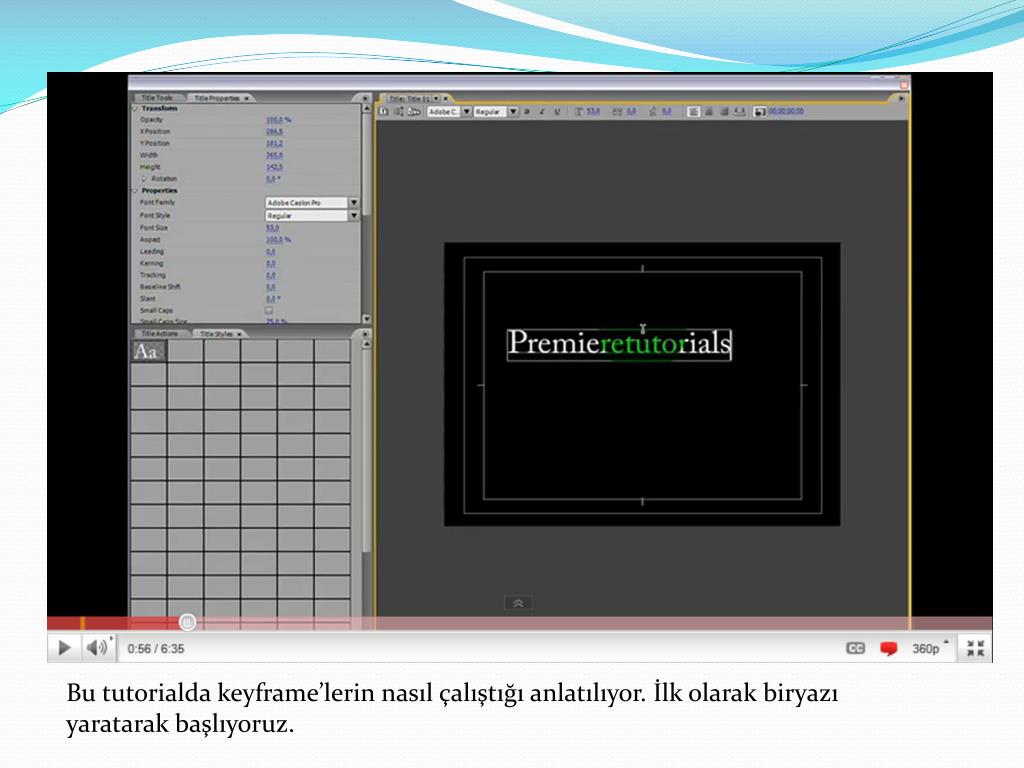This screenshot has width=1024, height=768.
Task: Toggle Italic in the title toolbar
Action: pos(542,112)
